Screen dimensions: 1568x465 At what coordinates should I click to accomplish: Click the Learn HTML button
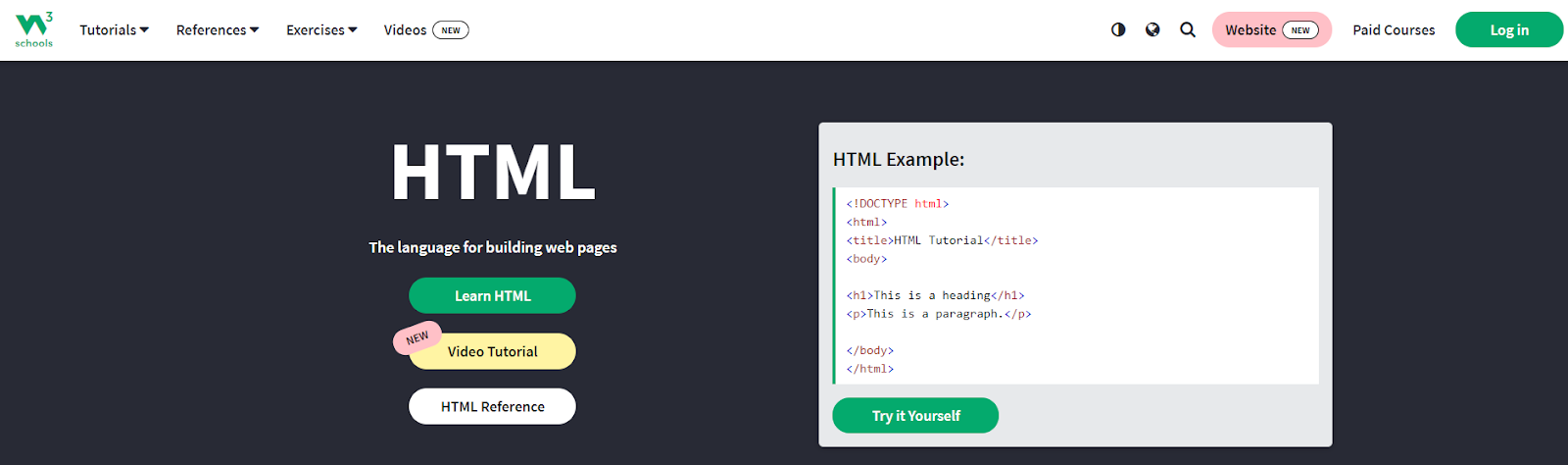[x=492, y=295]
